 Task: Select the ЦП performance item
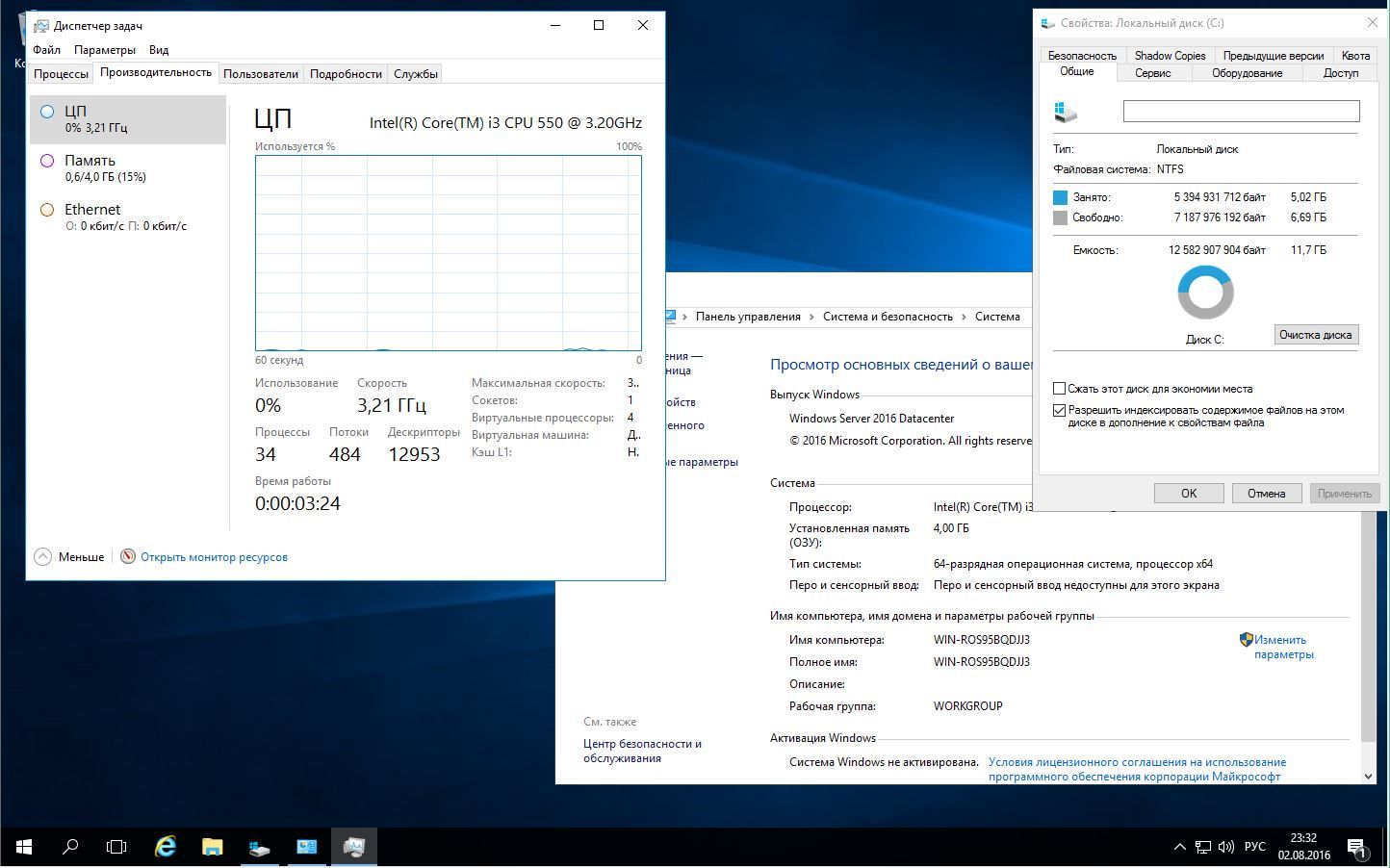pyautogui.click(x=128, y=119)
